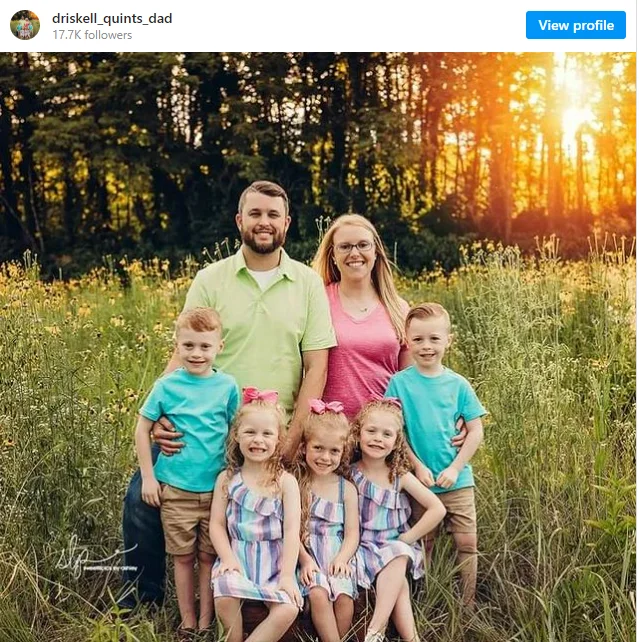This screenshot has width=639, height=642.
Task: Click the 17.7K followers text
Action: click(92, 35)
